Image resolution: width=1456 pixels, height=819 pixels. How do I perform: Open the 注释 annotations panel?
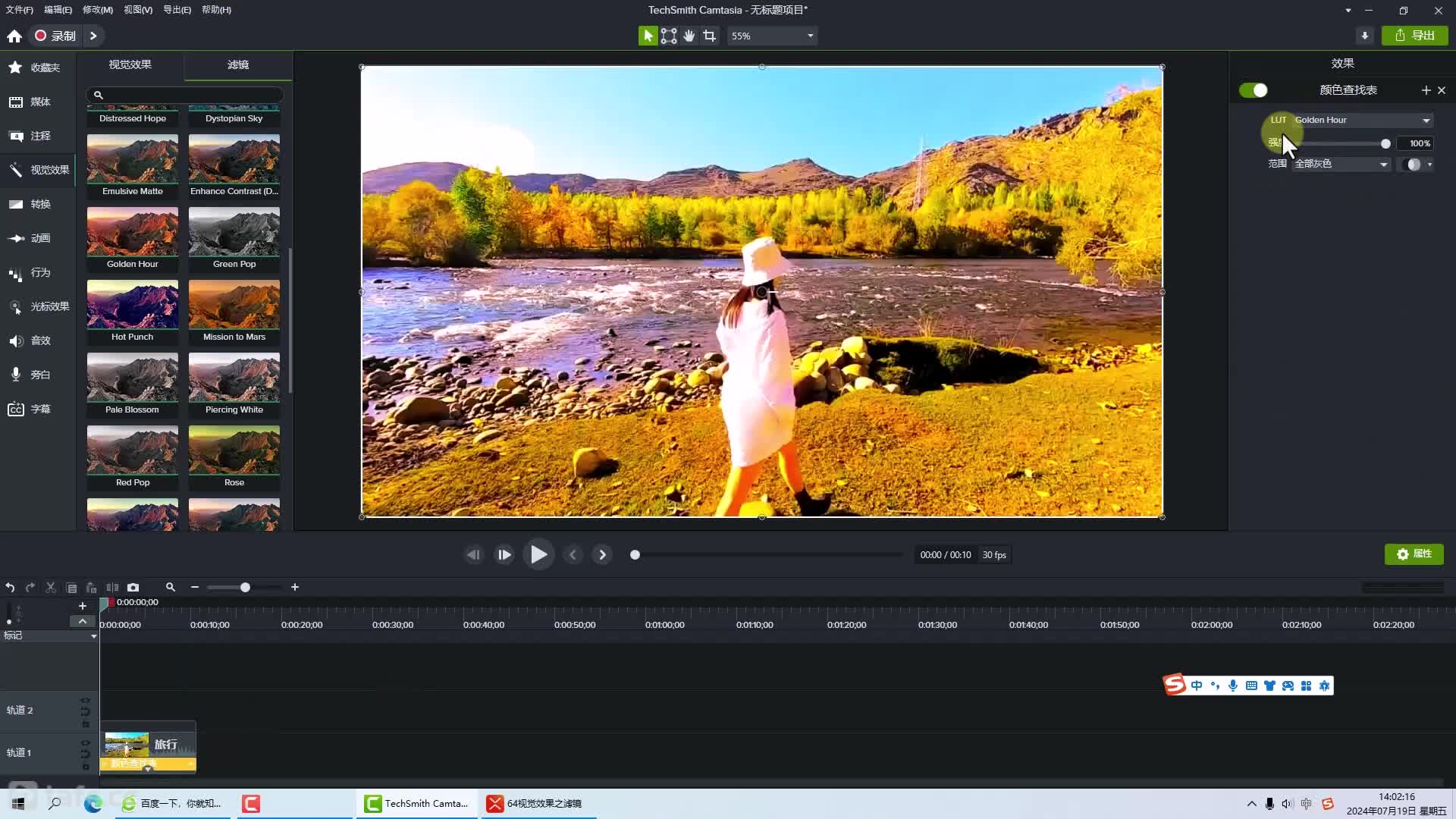[38, 136]
